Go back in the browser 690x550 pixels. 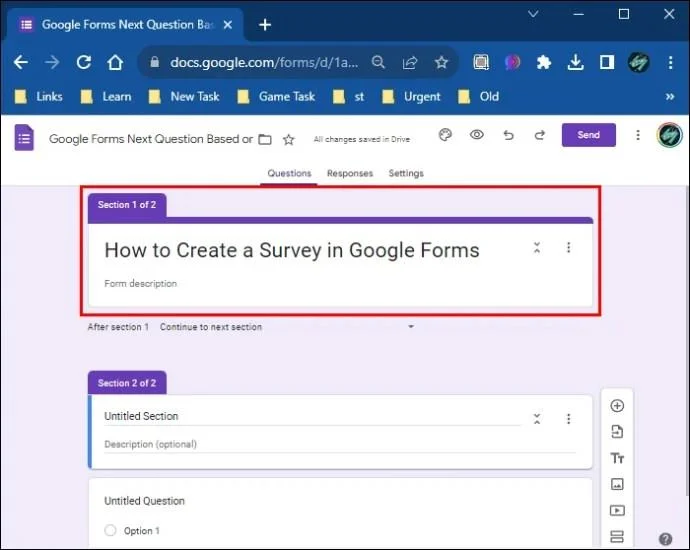(x=21, y=62)
